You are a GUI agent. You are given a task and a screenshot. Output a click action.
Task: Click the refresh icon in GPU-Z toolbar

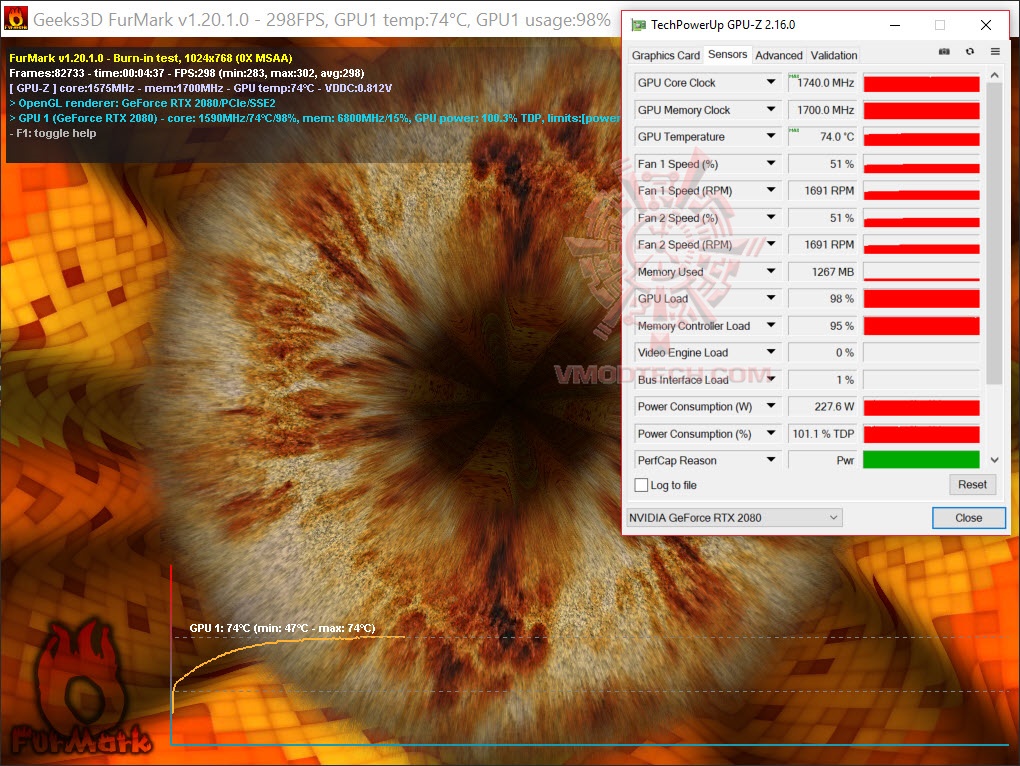tap(968, 54)
